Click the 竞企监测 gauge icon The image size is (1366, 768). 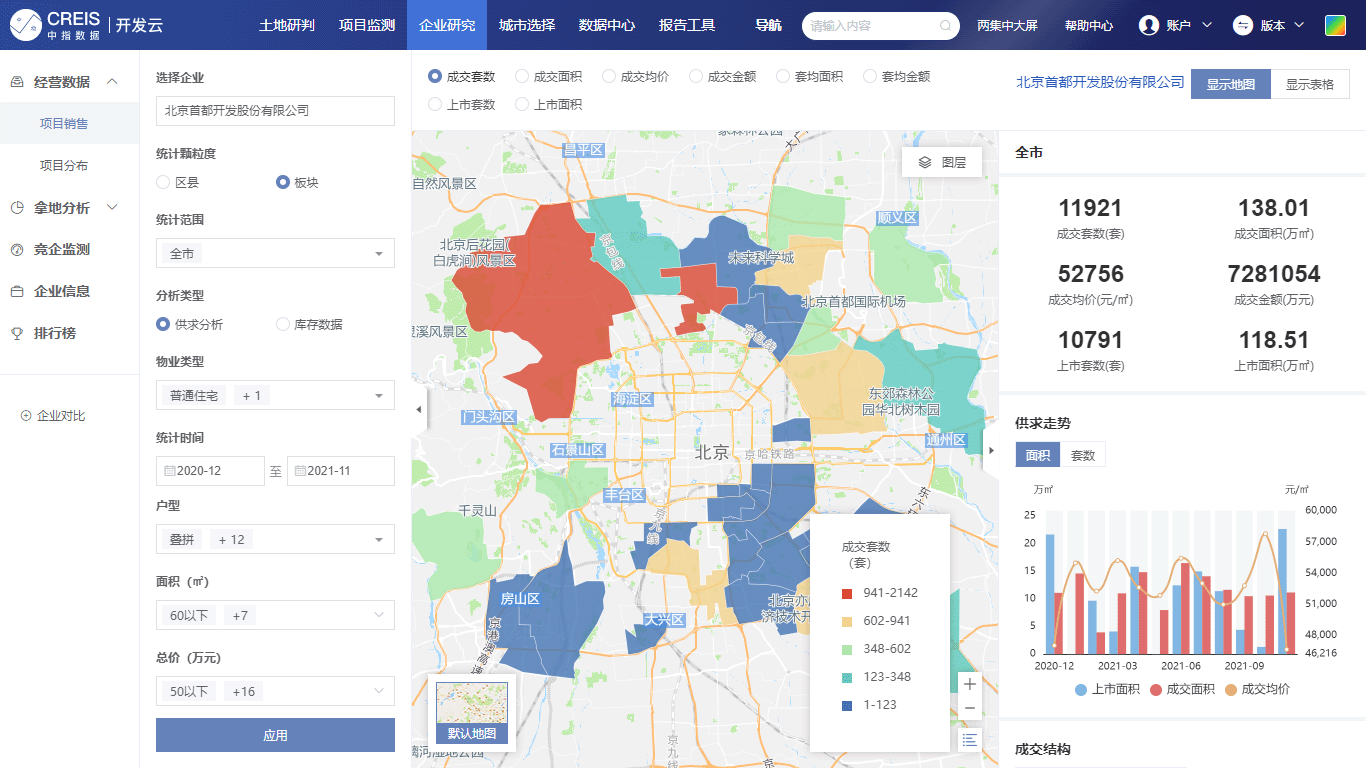click(17, 250)
